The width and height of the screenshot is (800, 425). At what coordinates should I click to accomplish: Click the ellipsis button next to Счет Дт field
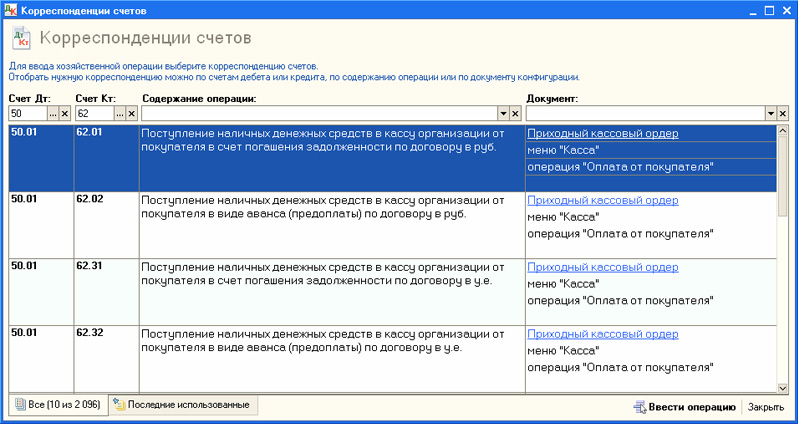coord(53,114)
